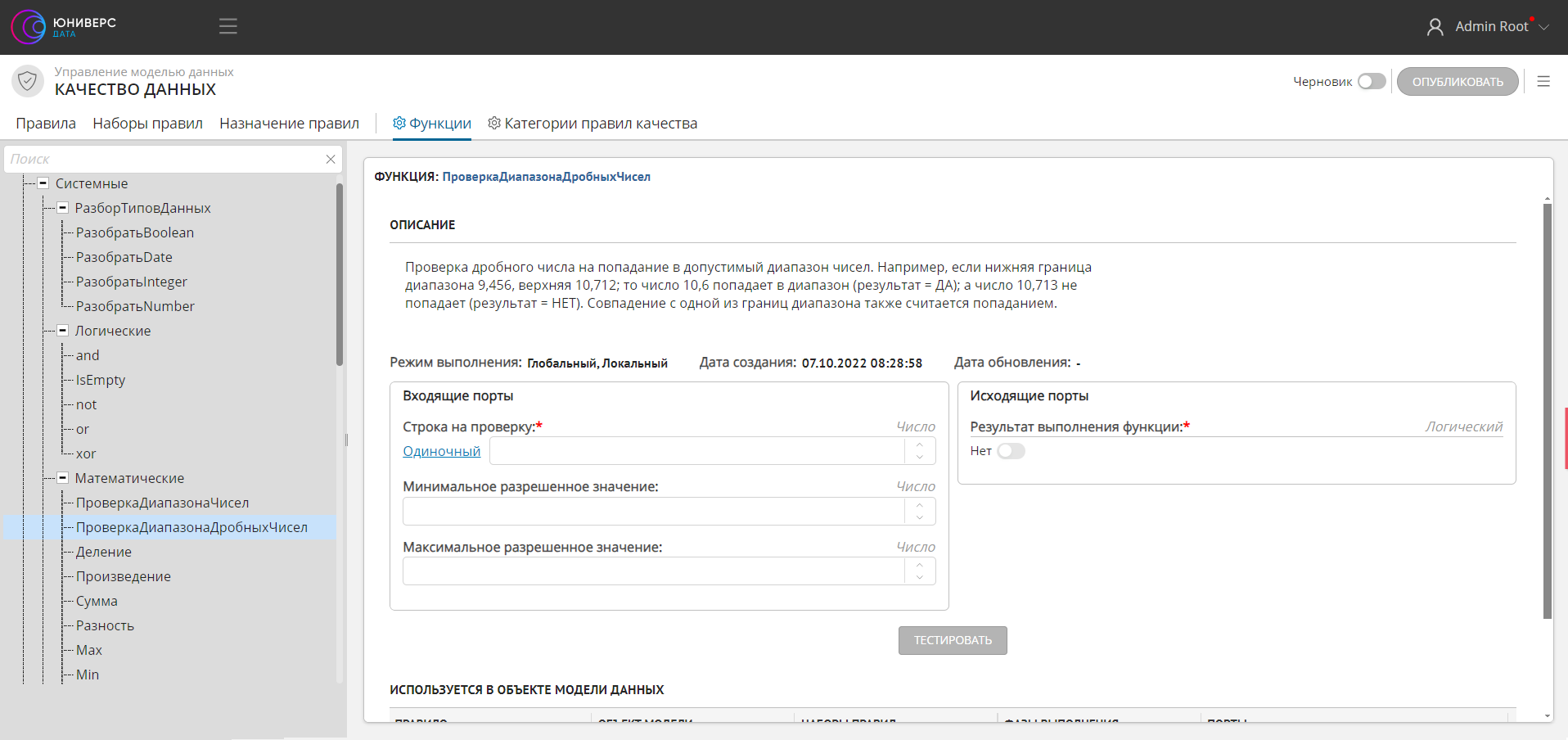The width and height of the screenshot is (1568, 740).
Task: Open the section menu beside ОПУБЛИКОВАТЬ
Action: [x=1543, y=82]
